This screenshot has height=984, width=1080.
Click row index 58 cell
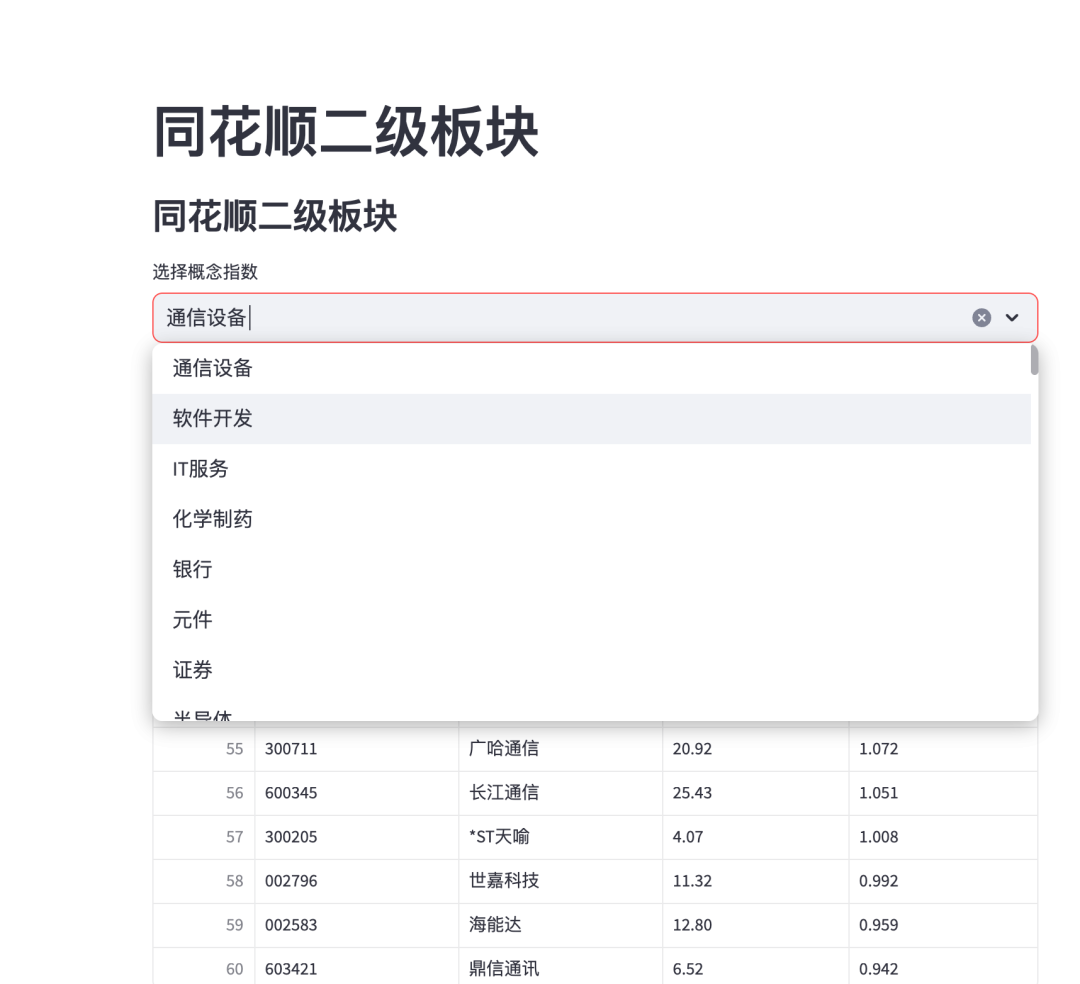pos(204,881)
